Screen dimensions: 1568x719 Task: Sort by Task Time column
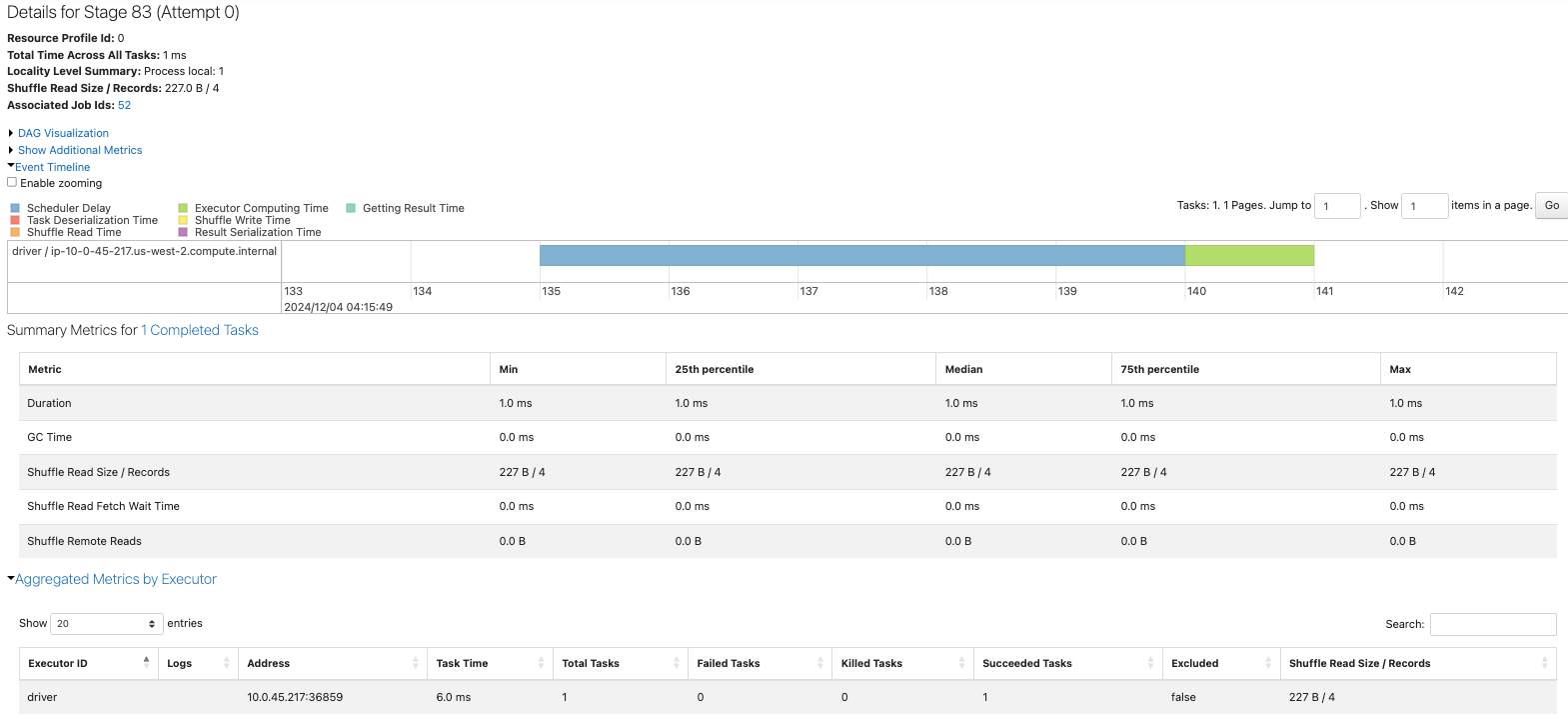(490, 663)
